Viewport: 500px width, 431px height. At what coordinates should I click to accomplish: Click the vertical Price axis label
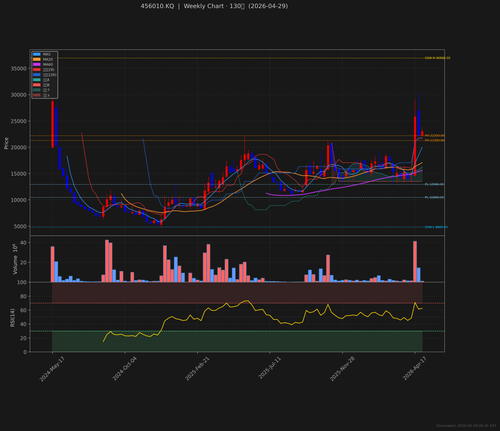pos(6,143)
